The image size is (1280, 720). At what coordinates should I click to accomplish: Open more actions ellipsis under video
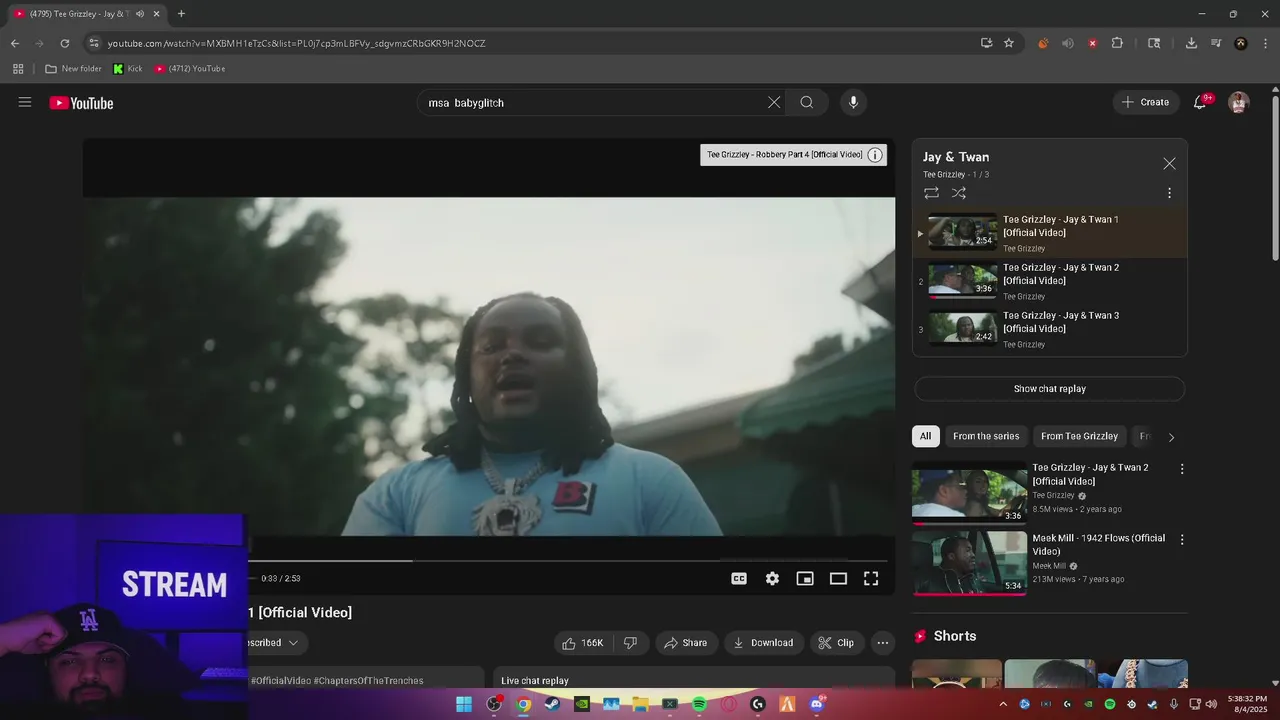pos(882,643)
